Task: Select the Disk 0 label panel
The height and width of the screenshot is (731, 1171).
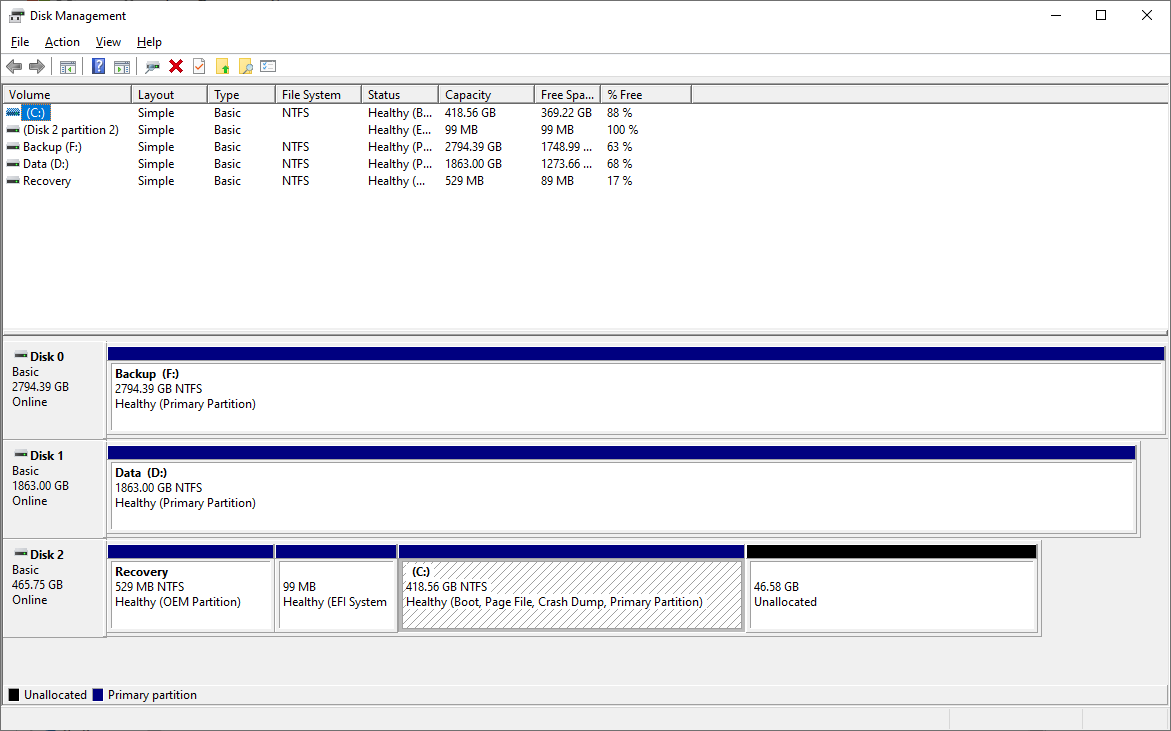Action: [x=55, y=390]
